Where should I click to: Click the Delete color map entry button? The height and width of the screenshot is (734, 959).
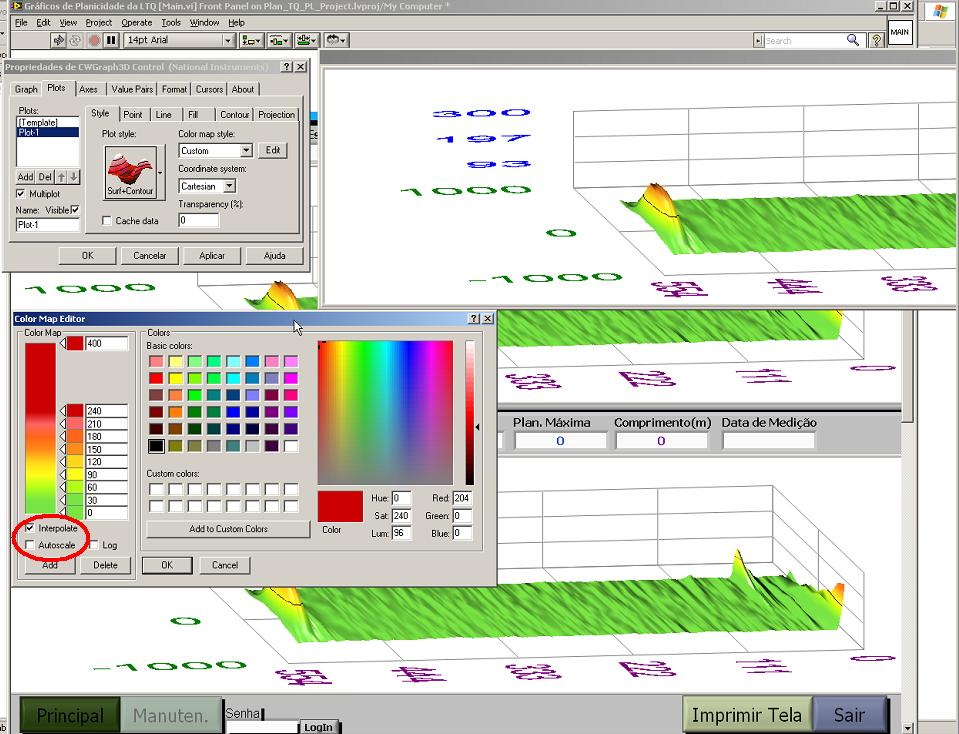[x=105, y=565]
